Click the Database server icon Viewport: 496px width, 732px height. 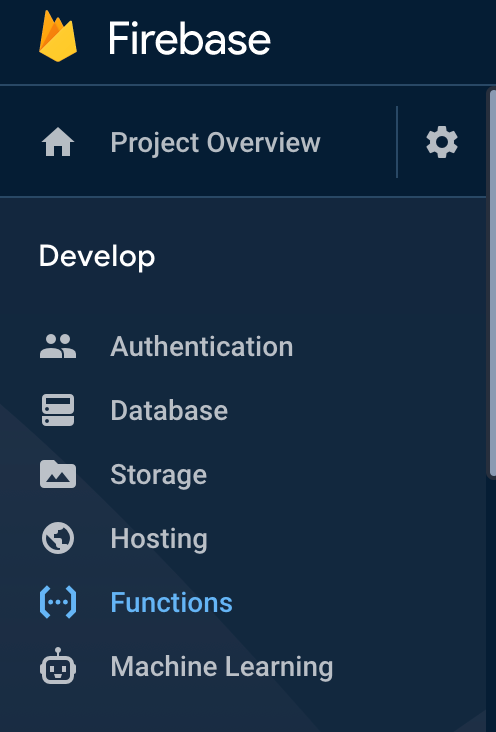58,410
